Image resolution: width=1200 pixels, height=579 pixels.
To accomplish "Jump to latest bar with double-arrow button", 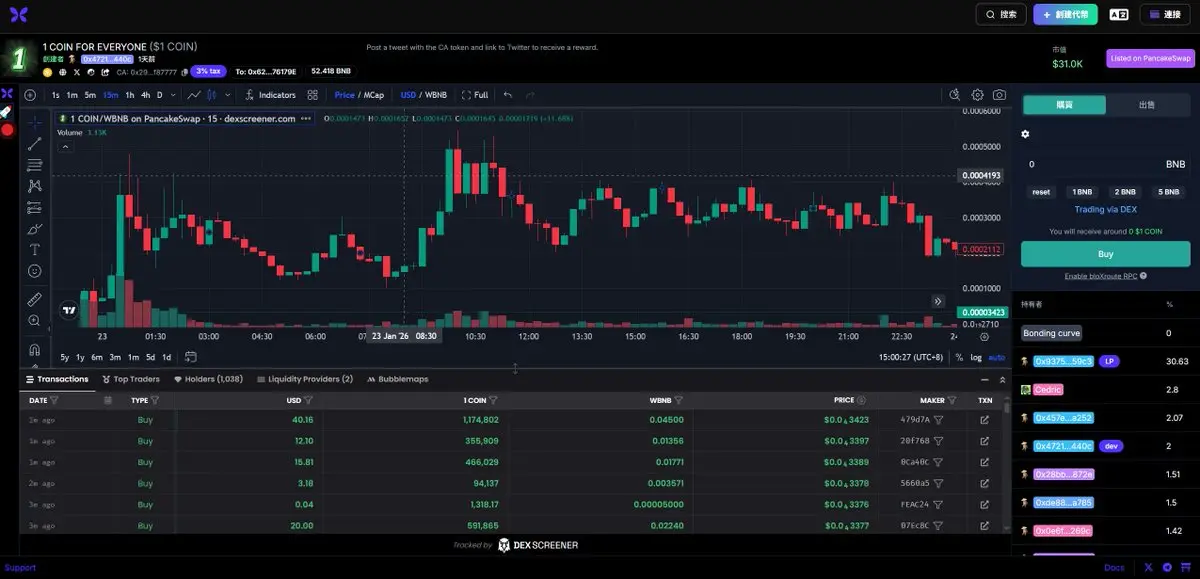I will click(938, 301).
